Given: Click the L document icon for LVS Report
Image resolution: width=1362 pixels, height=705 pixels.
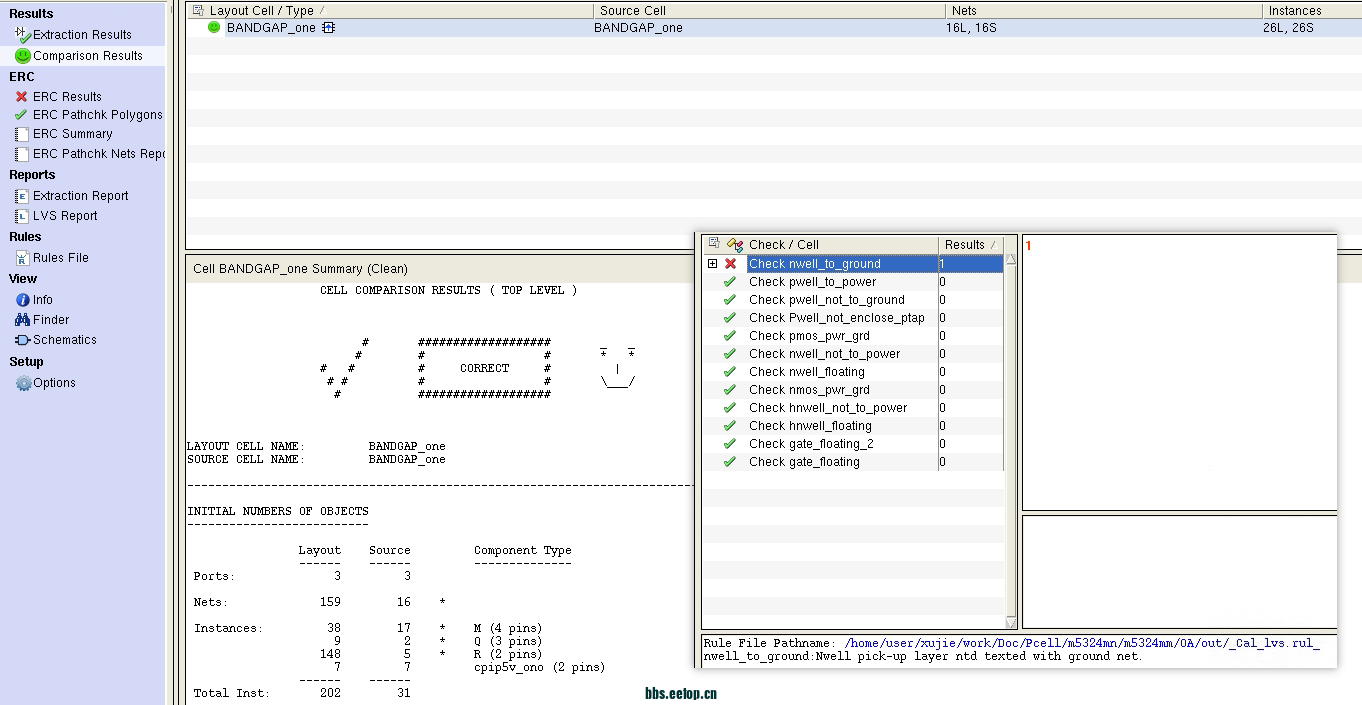Looking at the screenshot, I should point(22,216).
